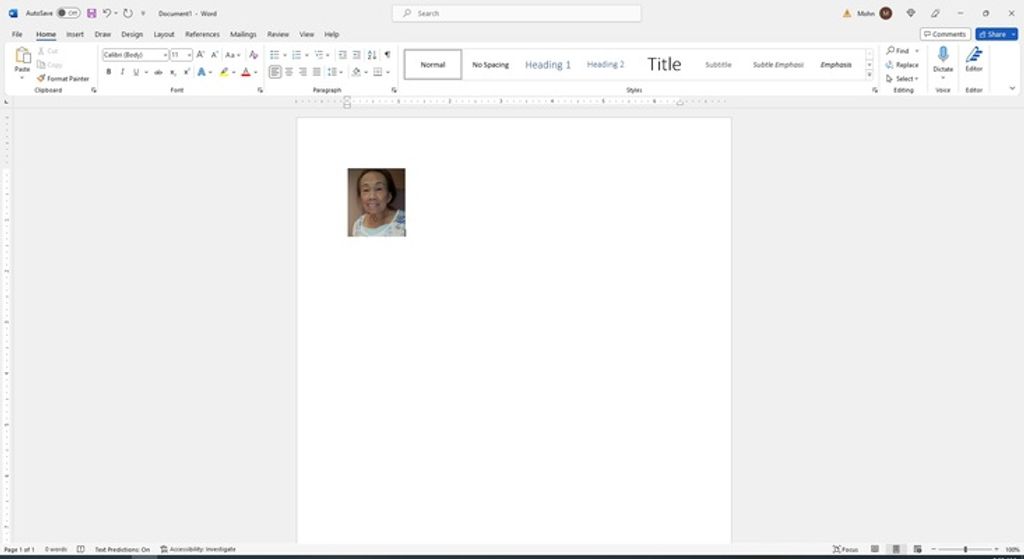This screenshot has width=1024, height=559.
Task: Switch to the References tab
Action: coord(202,34)
